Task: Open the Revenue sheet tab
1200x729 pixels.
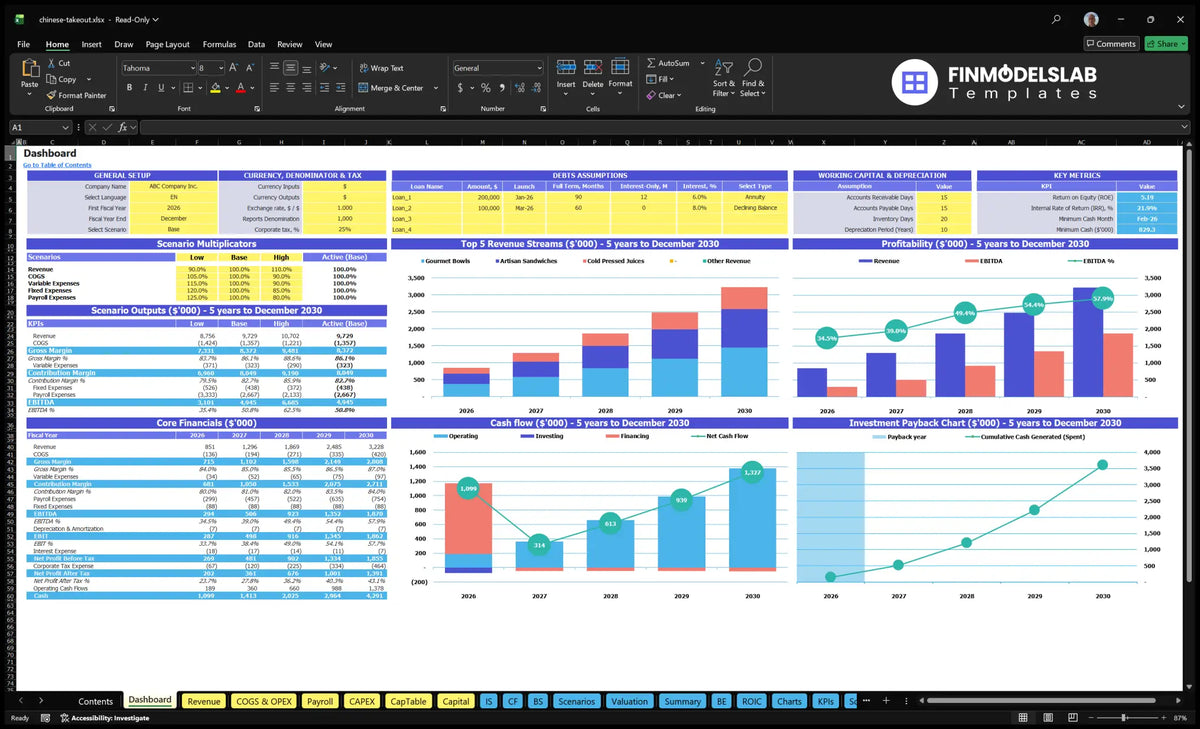Action: 204,701
